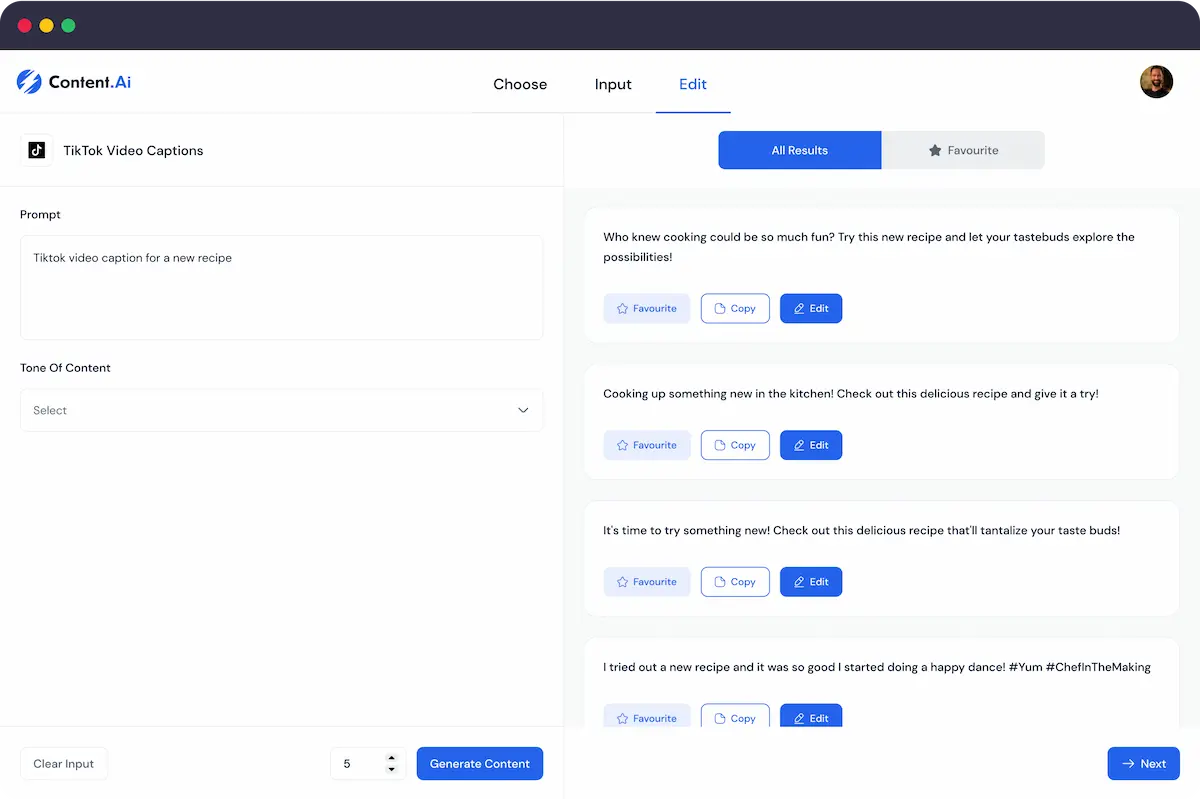This screenshot has width=1200, height=799.
Task: Switch to the Input tab
Action: coord(613,84)
